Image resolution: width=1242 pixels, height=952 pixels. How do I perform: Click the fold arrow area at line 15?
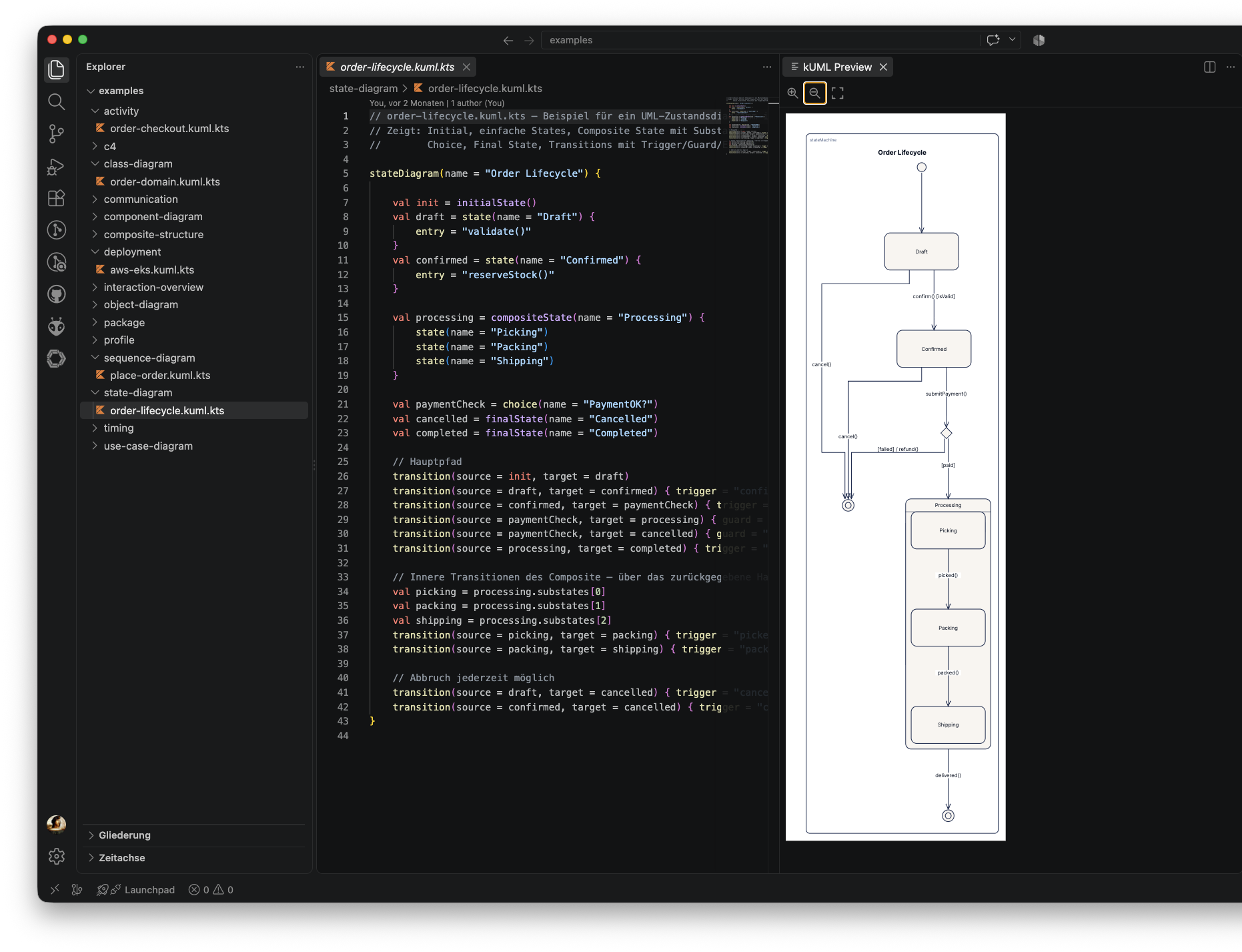click(360, 318)
